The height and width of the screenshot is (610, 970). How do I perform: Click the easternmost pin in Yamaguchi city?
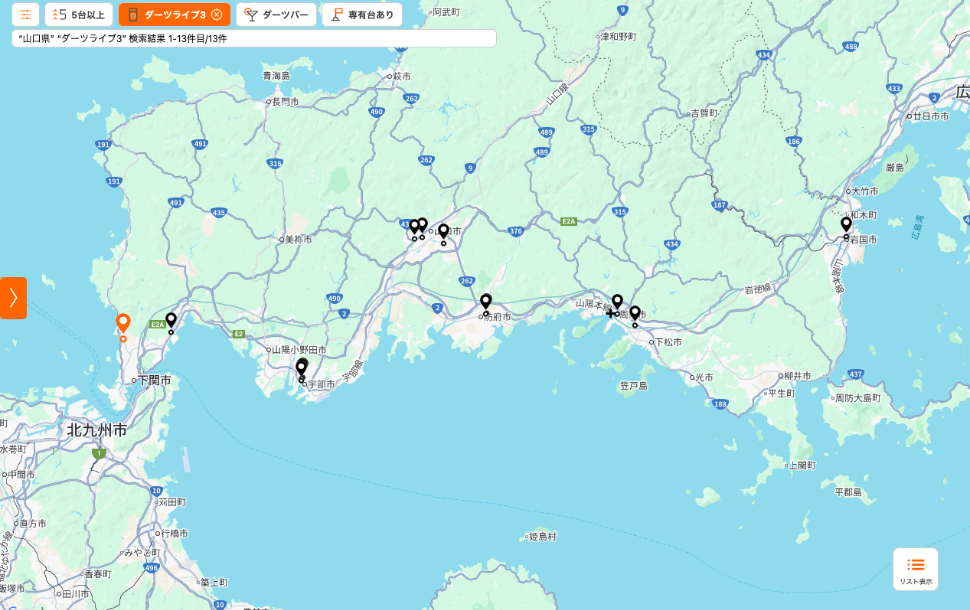point(443,231)
